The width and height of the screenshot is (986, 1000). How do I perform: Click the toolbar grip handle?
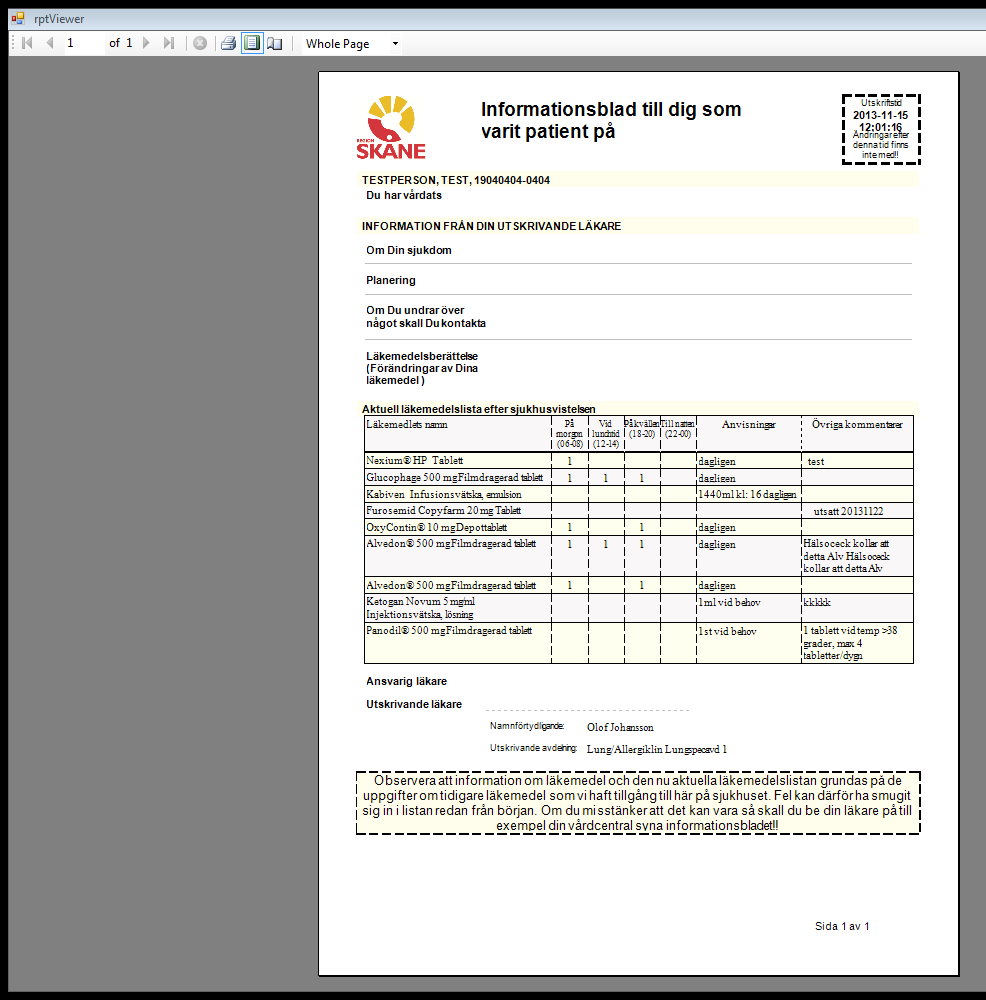pos(13,43)
